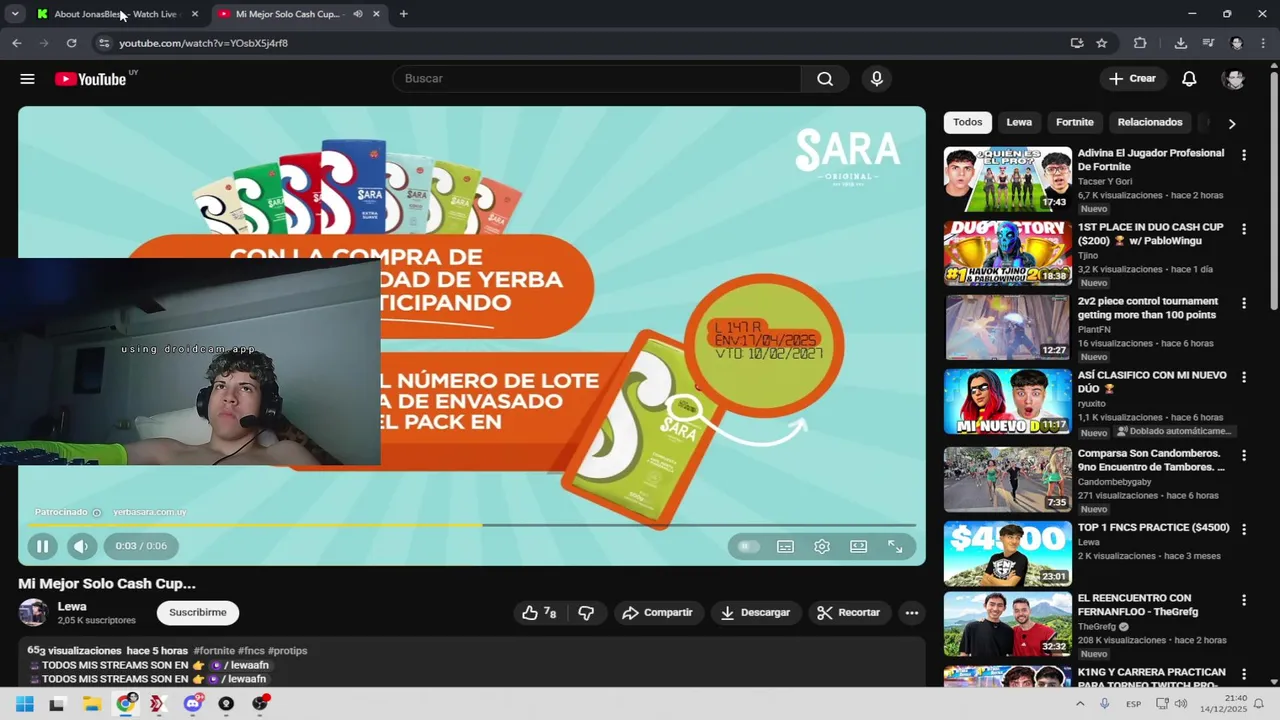
Task: Clip the video with Recortar
Action: click(x=848, y=613)
